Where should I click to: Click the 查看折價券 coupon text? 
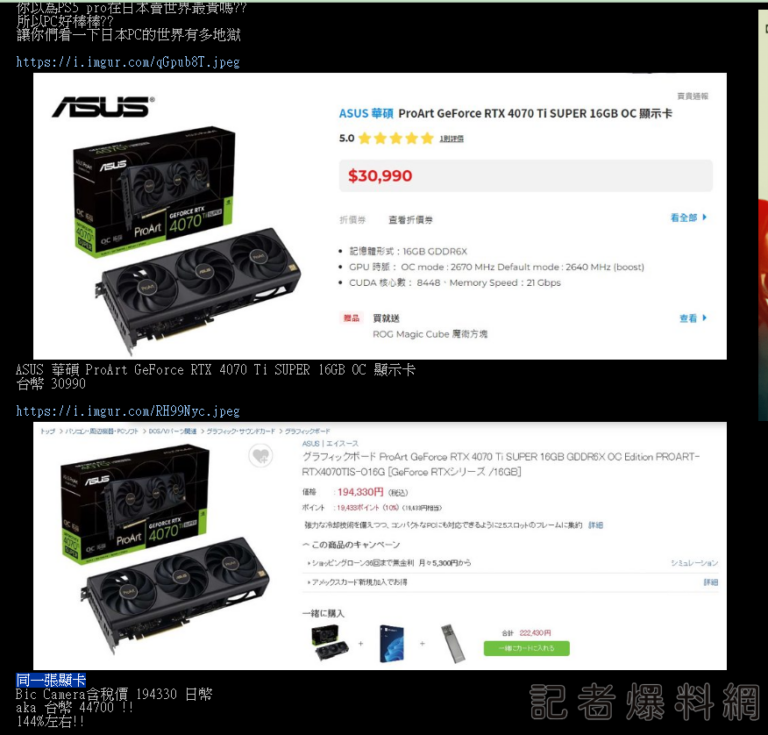coord(410,220)
